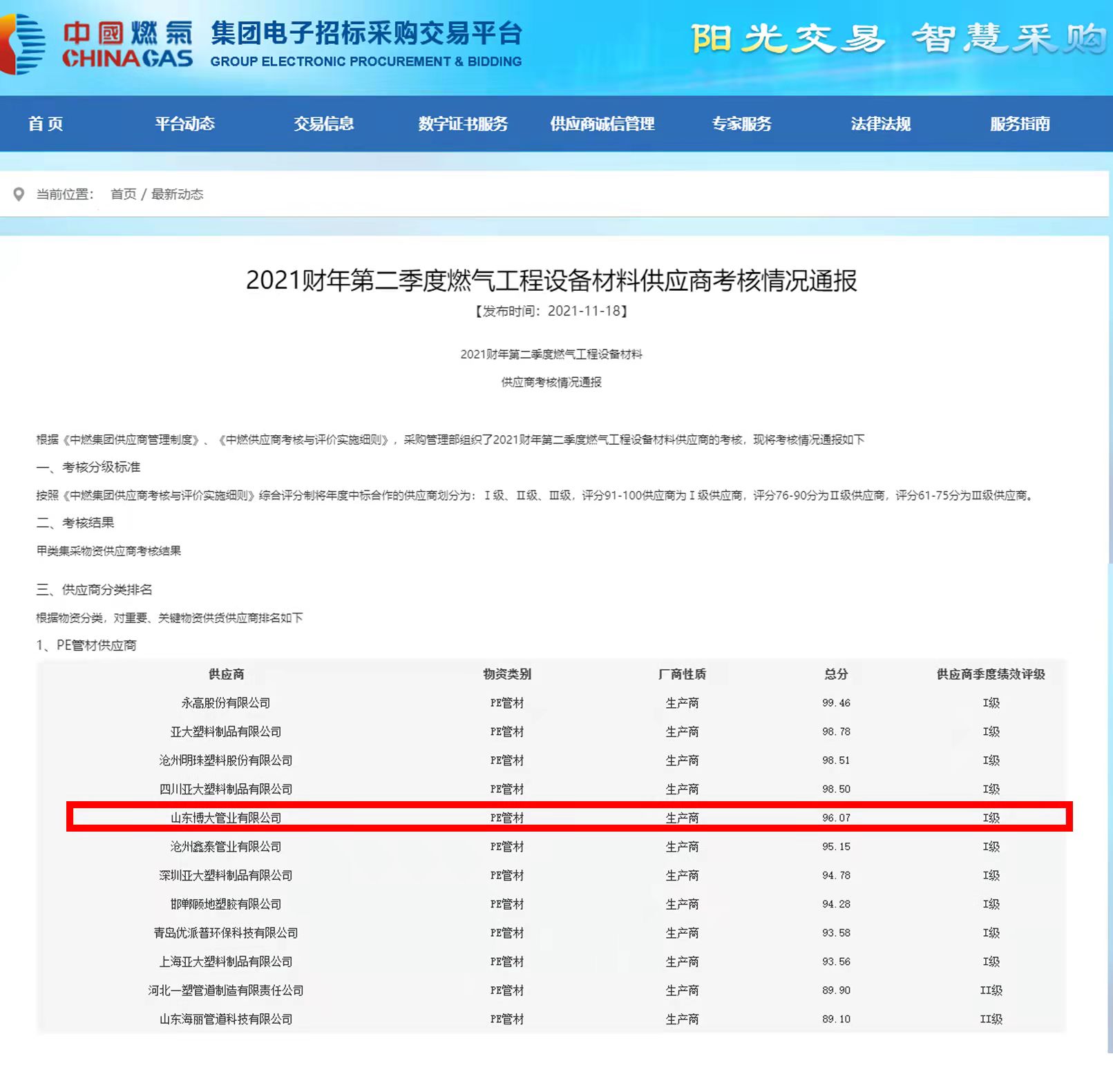Open the 专家服务 menu item
The image size is (1113, 1092).
click(x=741, y=124)
